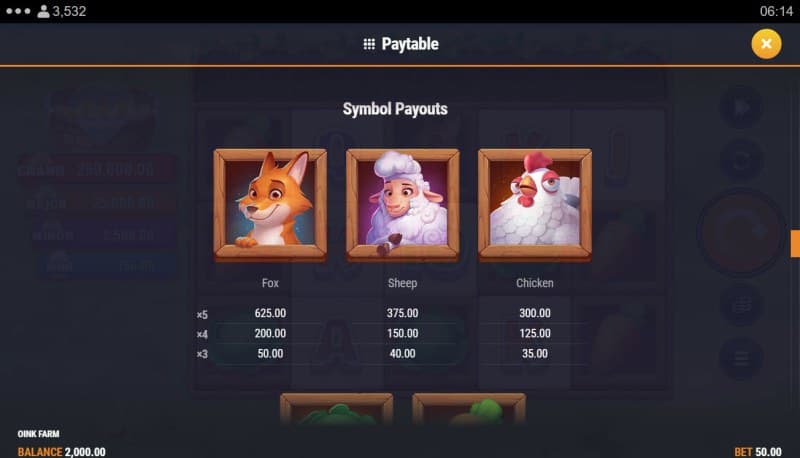This screenshot has height=458, width=800.
Task: Click the player count person icon
Action: tap(43, 11)
